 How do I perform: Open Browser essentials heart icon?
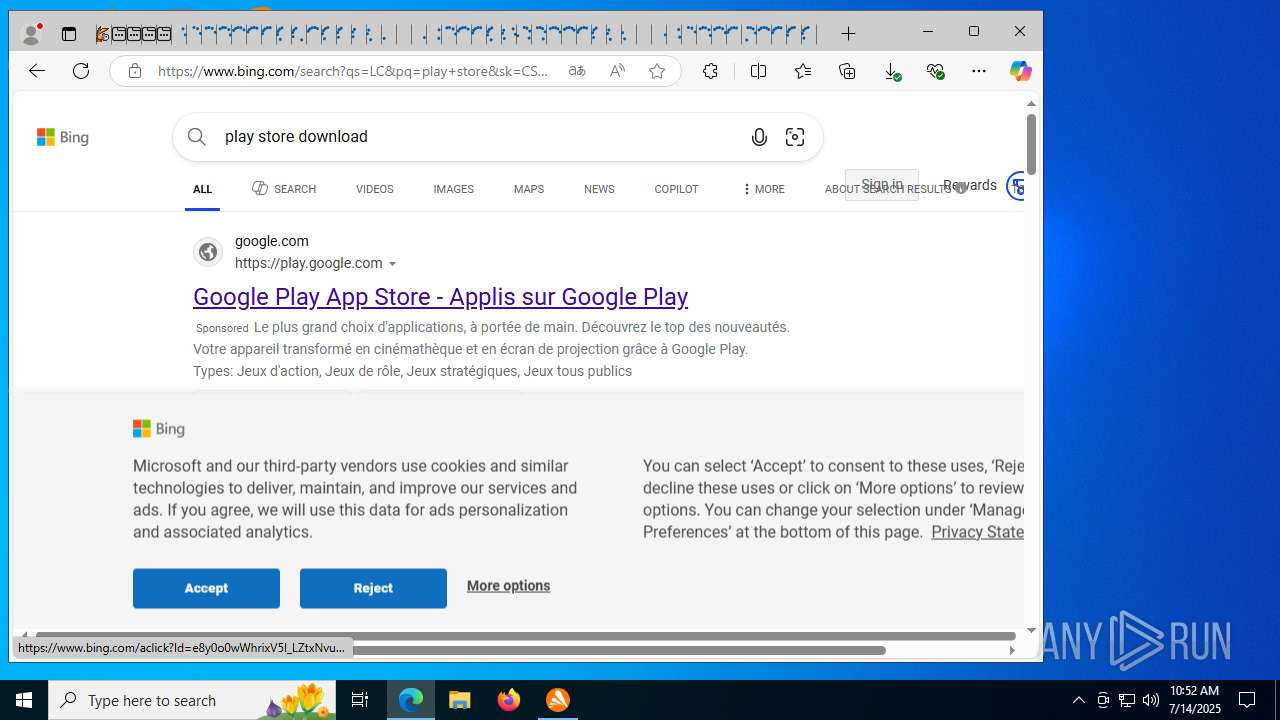click(x=935, y=71)
